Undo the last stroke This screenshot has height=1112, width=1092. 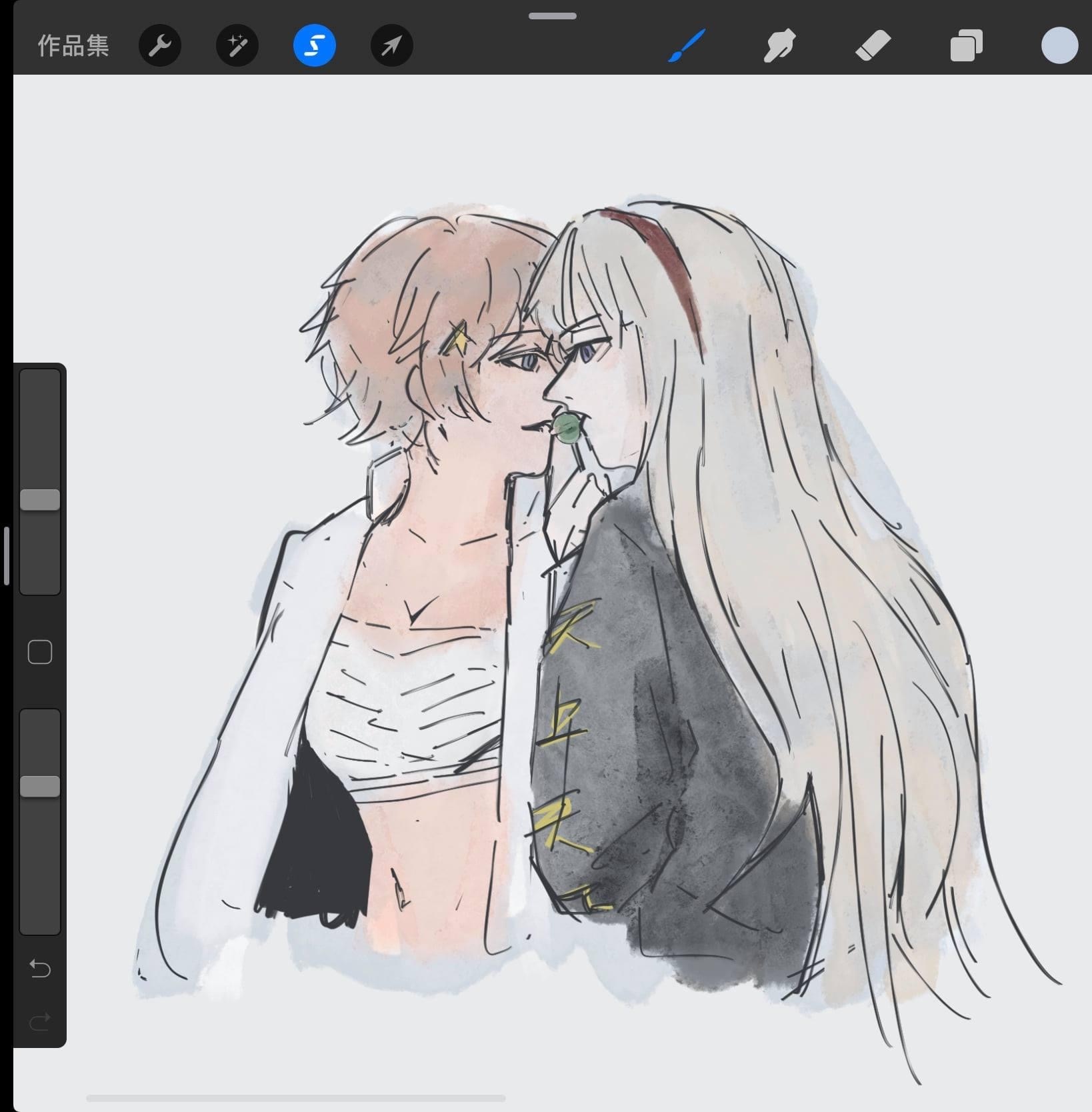tap(40, 968)
